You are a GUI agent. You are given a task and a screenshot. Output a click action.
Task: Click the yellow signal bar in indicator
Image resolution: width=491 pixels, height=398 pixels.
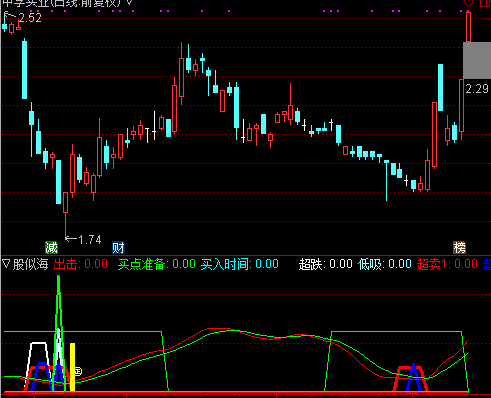pos(72,367)
